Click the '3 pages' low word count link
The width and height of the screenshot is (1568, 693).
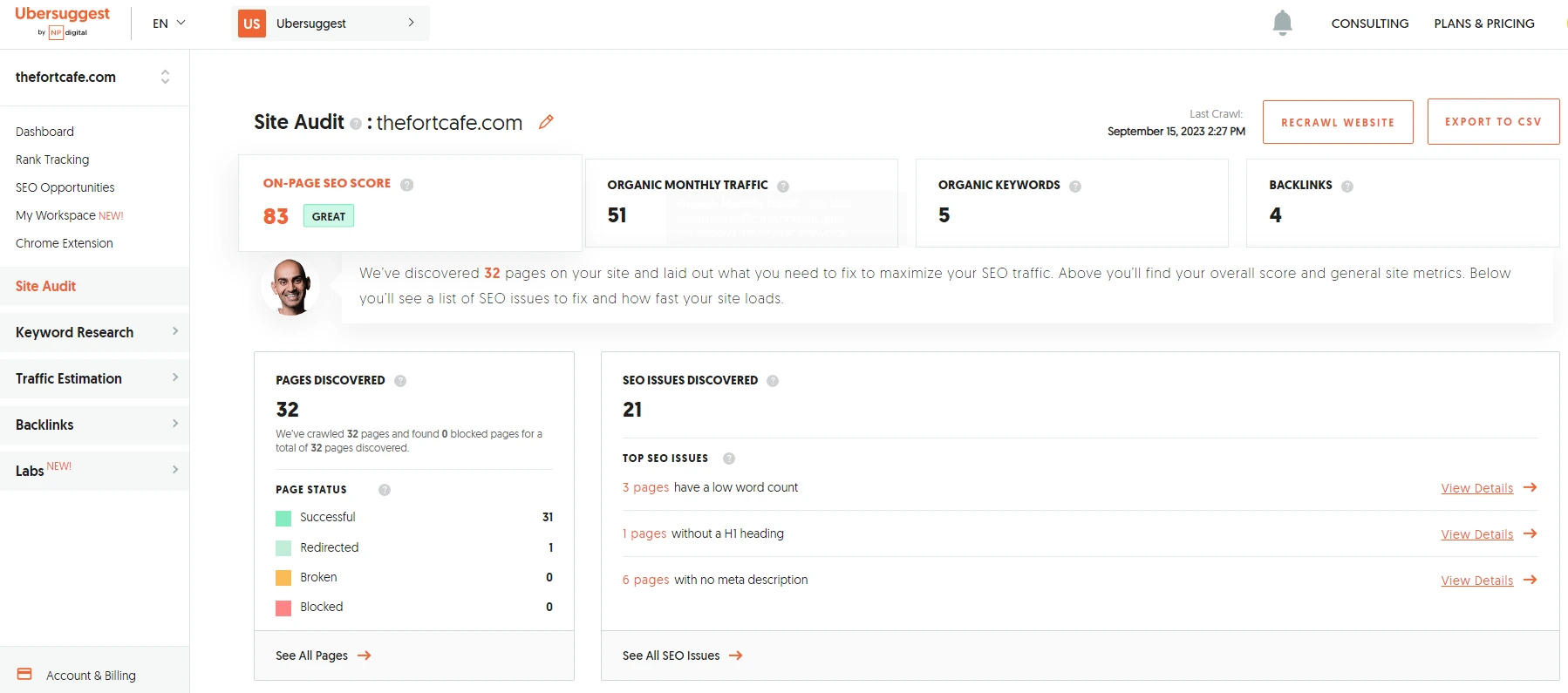645,487
